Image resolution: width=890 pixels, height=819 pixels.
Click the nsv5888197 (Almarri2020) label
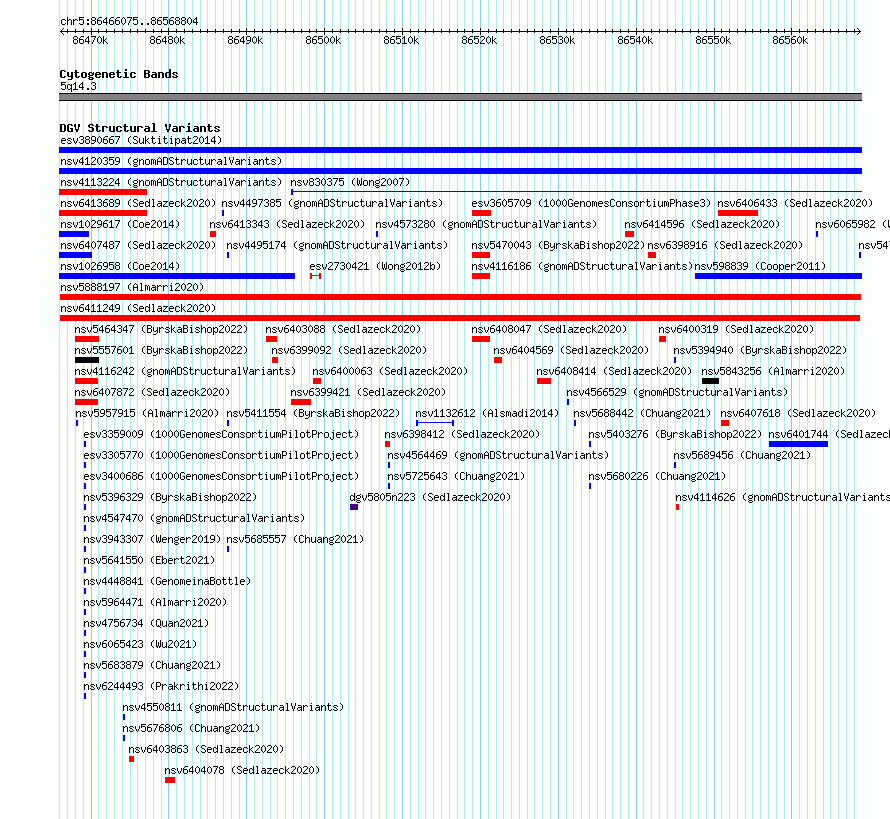pos(132,287)
